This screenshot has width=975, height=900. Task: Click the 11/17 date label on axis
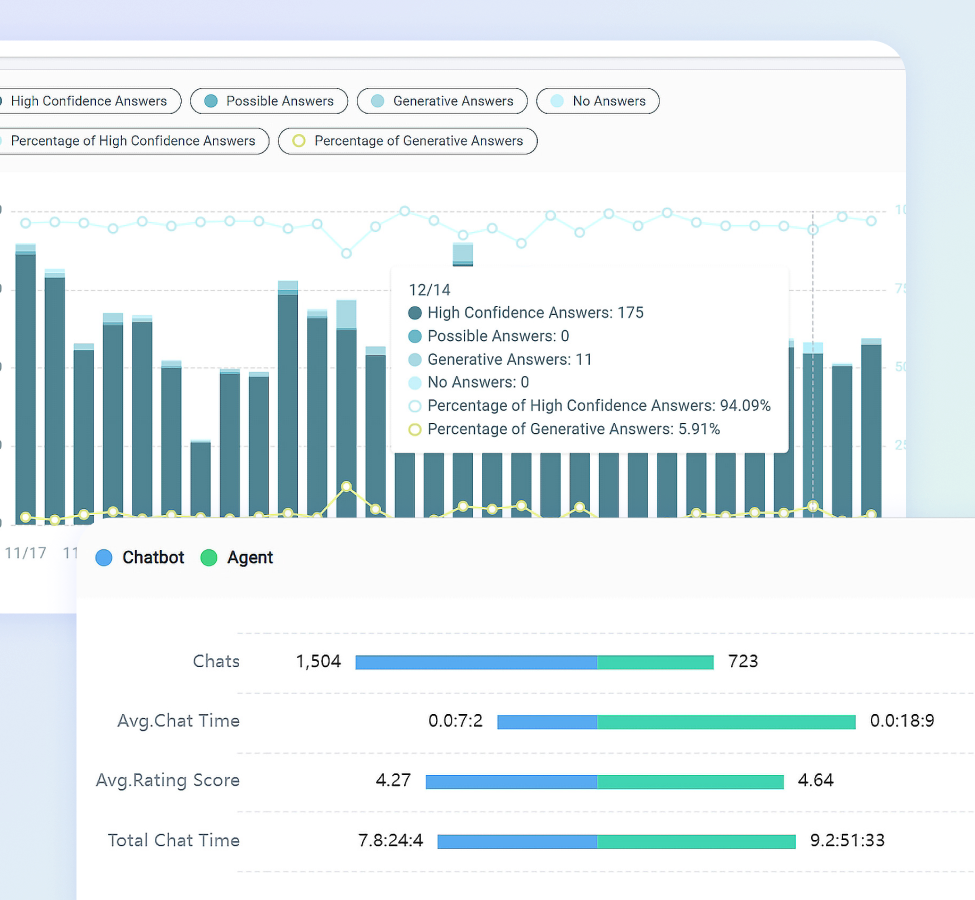[x=25, y=553]
